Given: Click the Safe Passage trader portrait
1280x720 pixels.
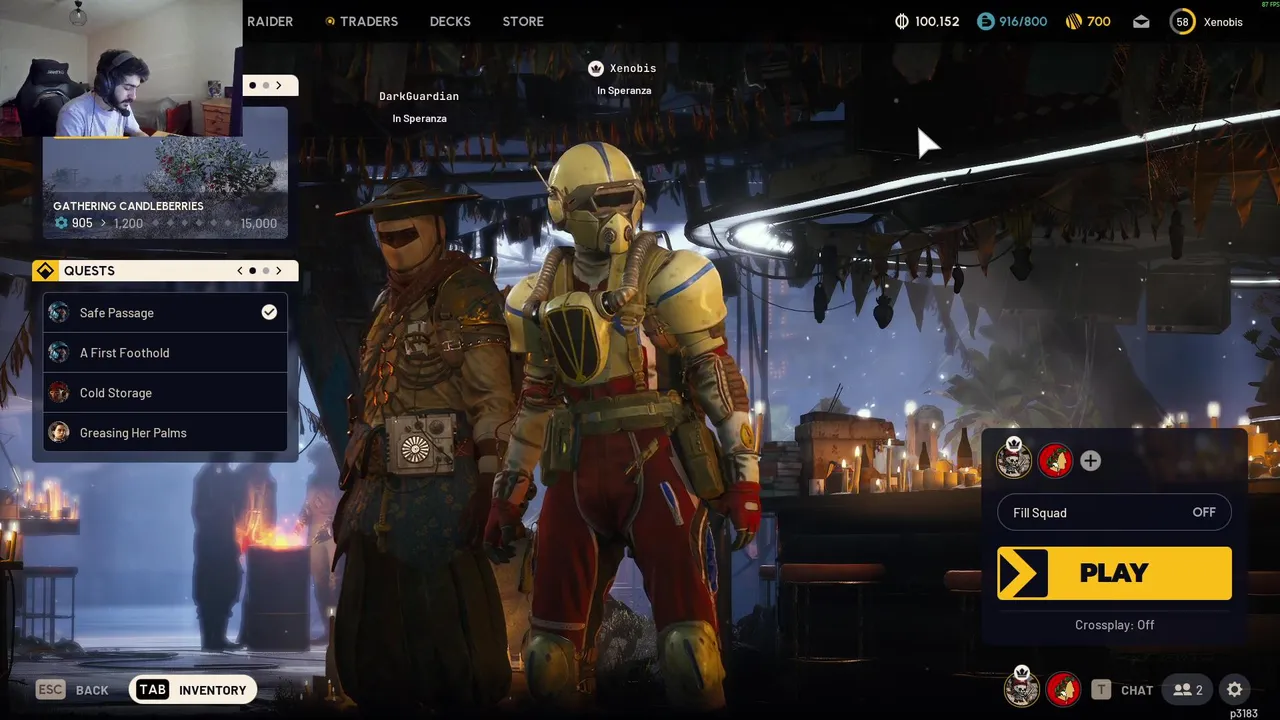Looking at the screenshot, I should [x=59, y=313].
